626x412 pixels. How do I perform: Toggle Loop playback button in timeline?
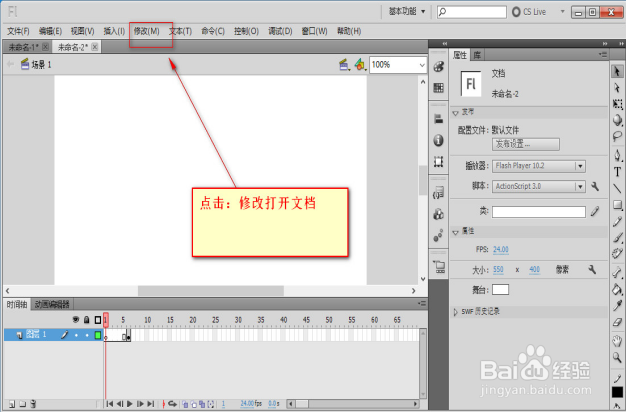tap(172, 404)
